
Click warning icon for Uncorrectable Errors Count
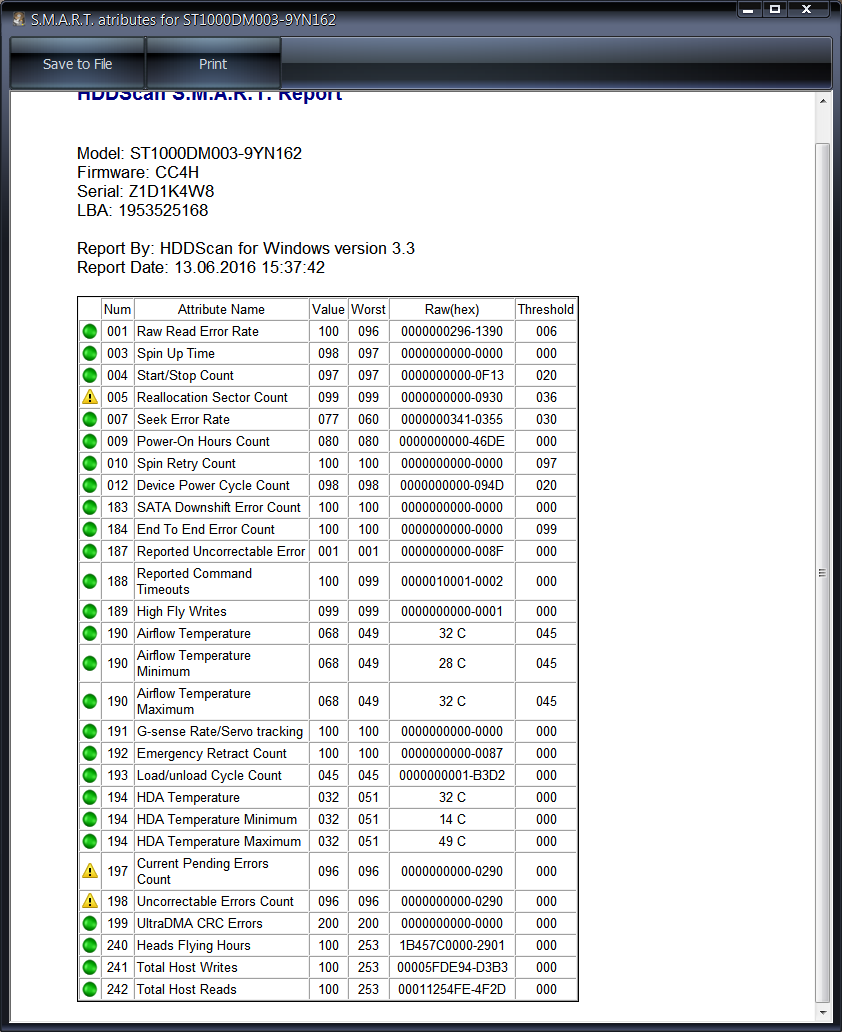(90, 901)
